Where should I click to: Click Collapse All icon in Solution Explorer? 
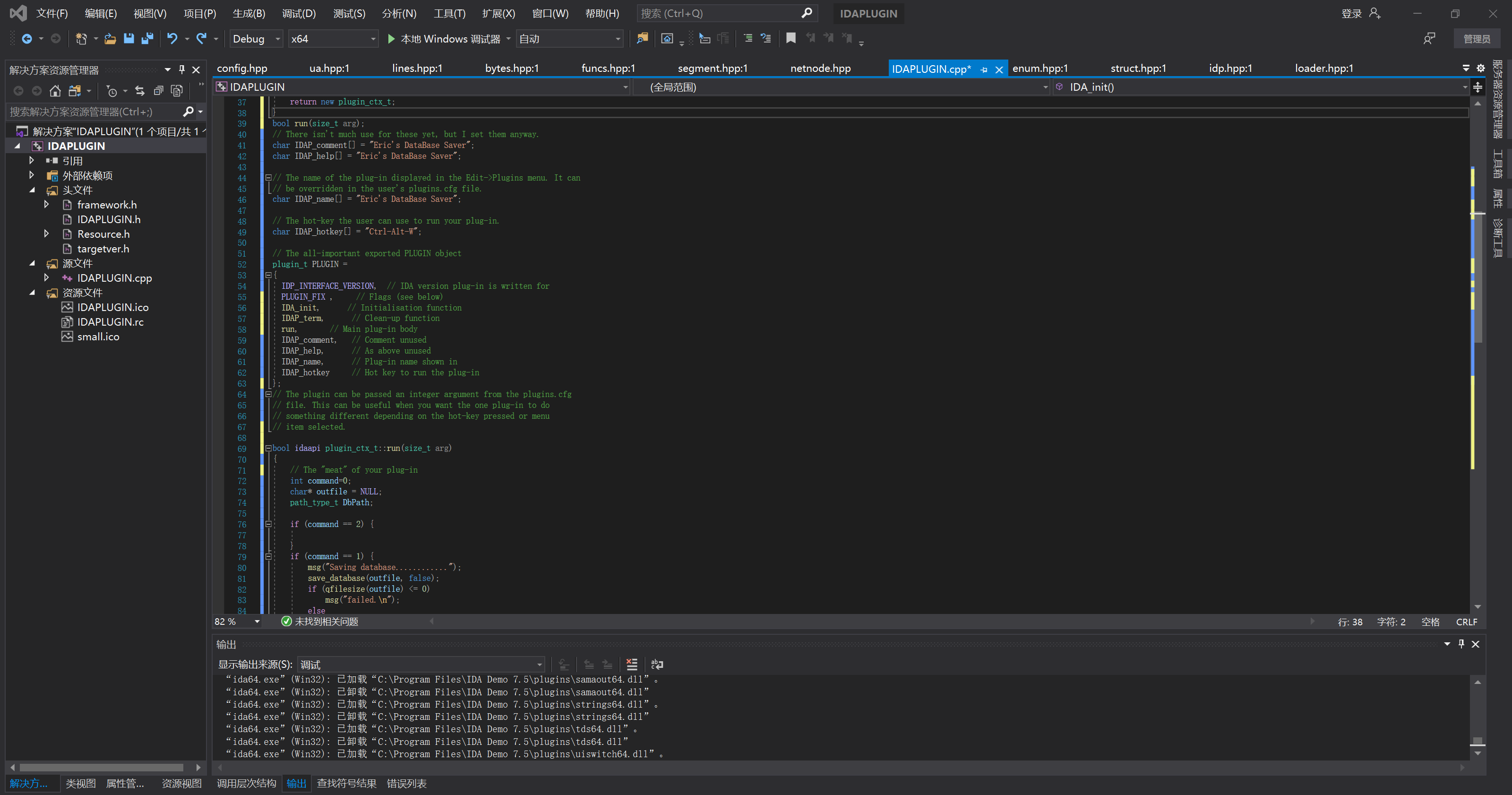pos(158,91)
